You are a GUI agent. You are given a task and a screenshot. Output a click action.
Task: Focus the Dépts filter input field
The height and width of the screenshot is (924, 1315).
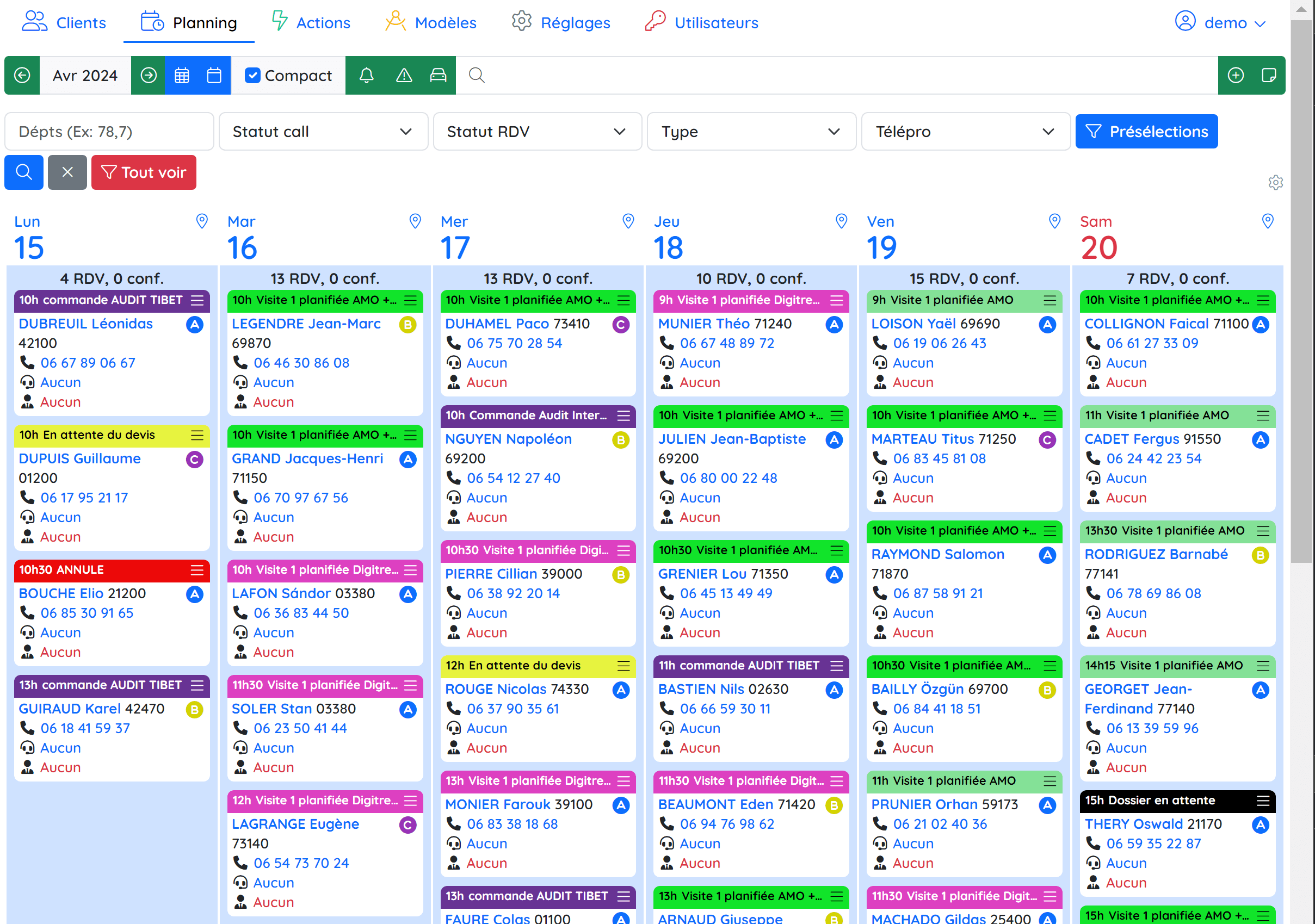109,132
